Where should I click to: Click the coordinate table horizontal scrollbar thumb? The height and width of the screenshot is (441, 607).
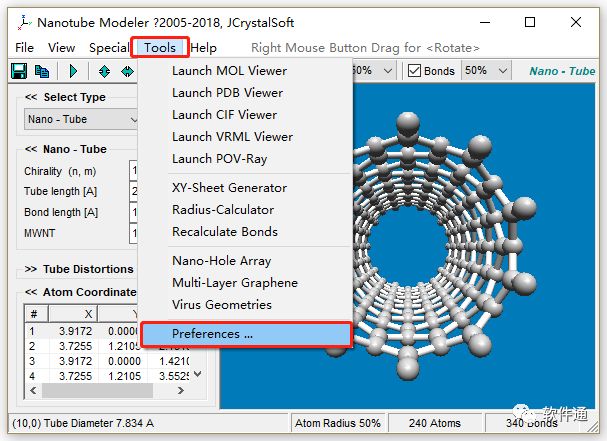pos(97,390)
